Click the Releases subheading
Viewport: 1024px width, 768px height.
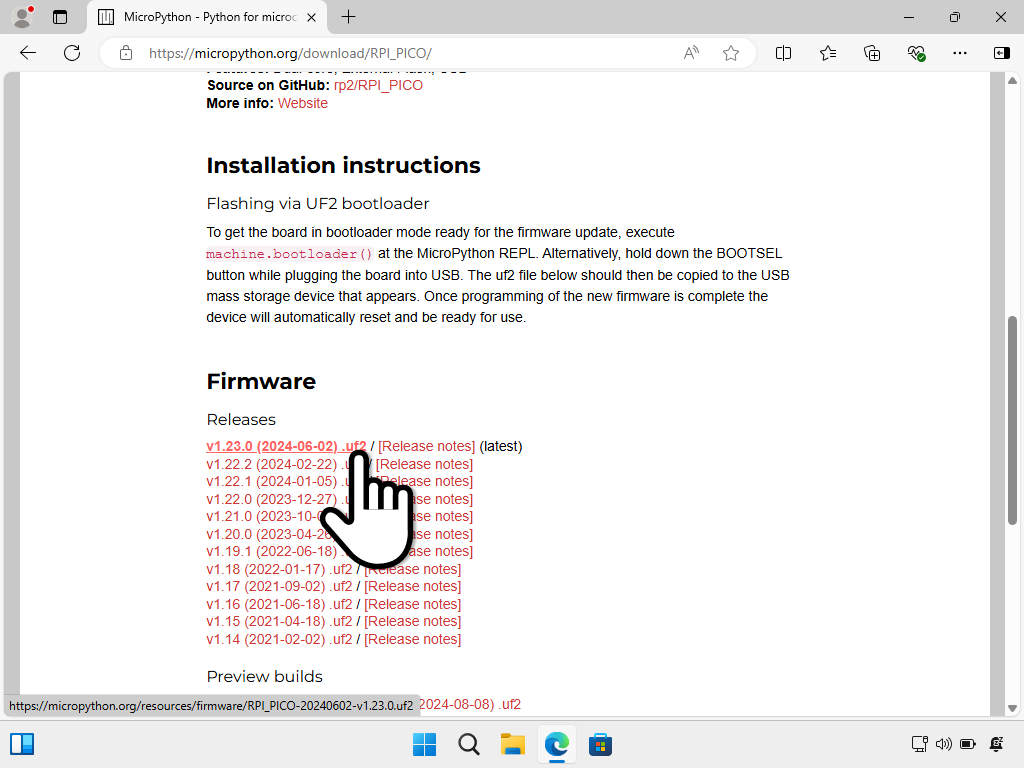pos(241,419)
